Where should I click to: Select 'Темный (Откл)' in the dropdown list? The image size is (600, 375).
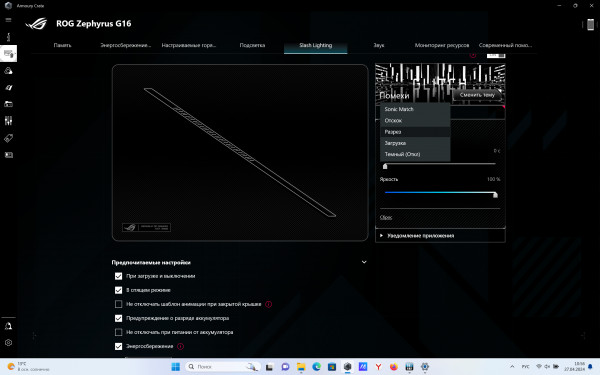coord(415,154)
